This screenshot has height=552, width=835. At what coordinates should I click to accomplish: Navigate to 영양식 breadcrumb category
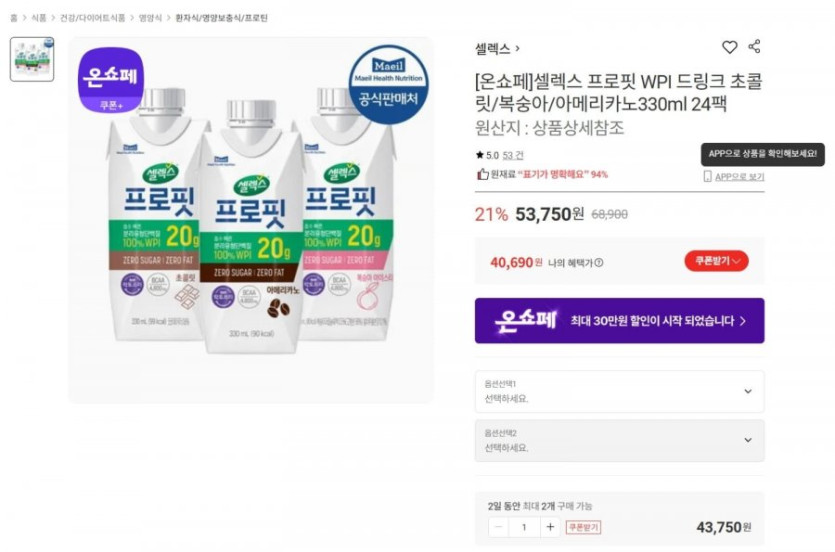coord(150,18)
